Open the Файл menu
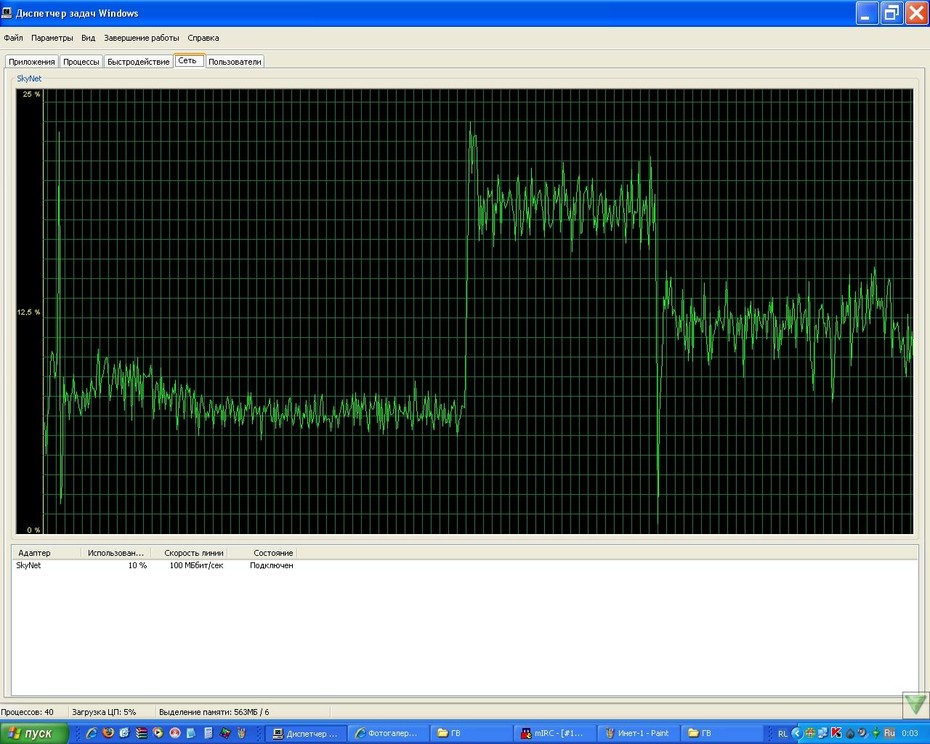 coord(13,38)
